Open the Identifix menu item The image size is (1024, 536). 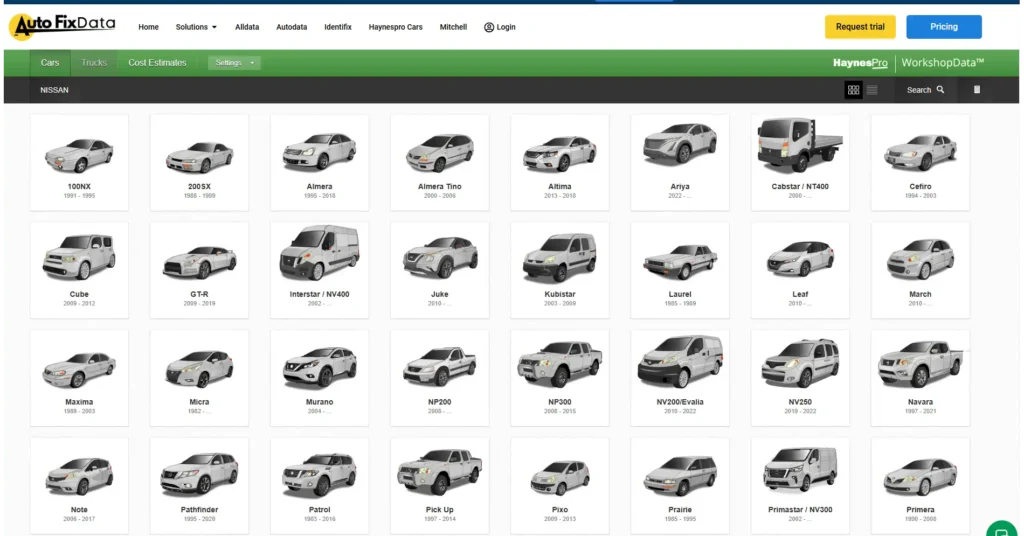pos(338,27)
